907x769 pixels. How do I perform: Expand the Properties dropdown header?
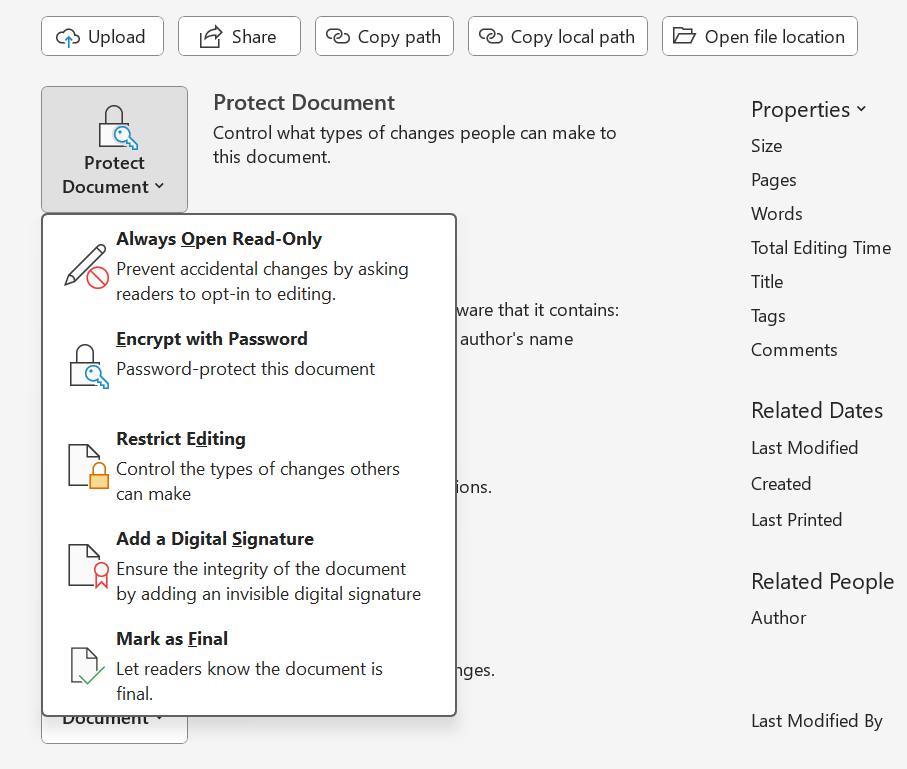[x=808, y=109]
